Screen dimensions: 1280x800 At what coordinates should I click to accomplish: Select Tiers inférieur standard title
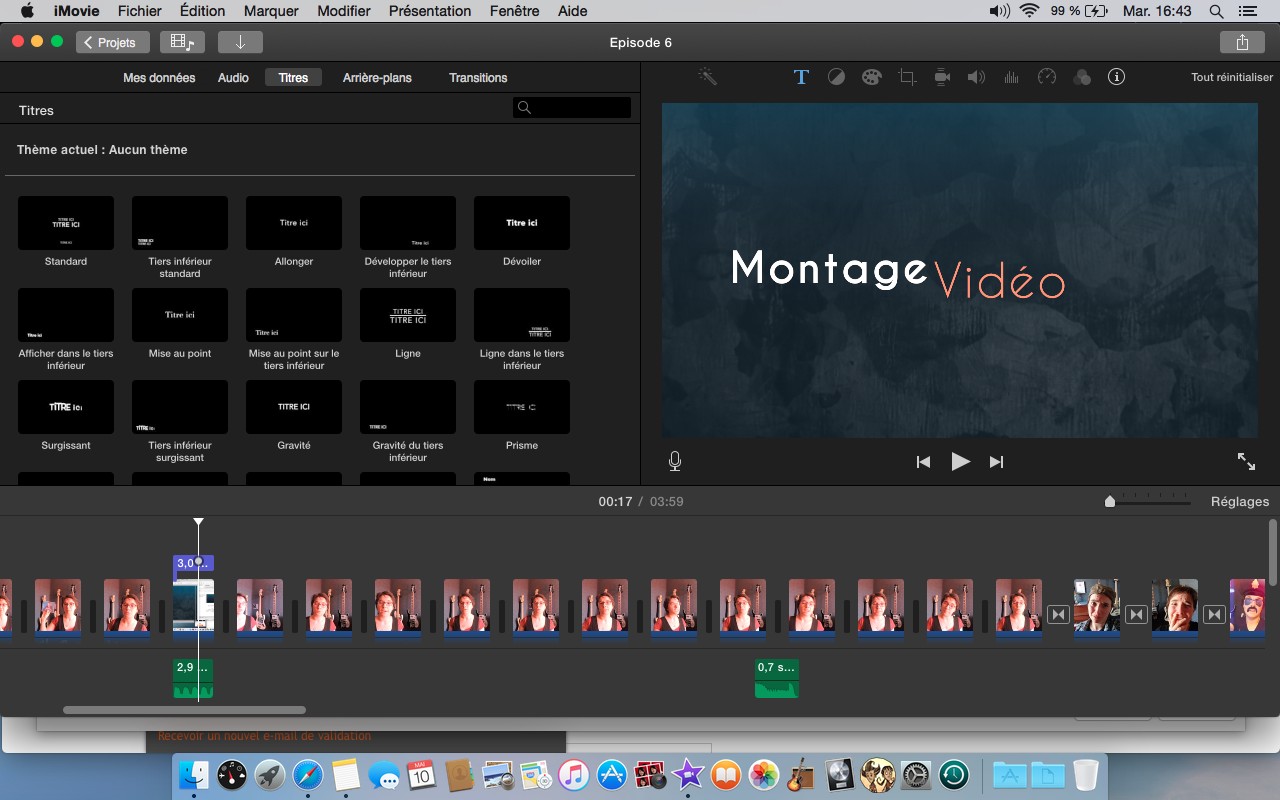click(180, 223)
